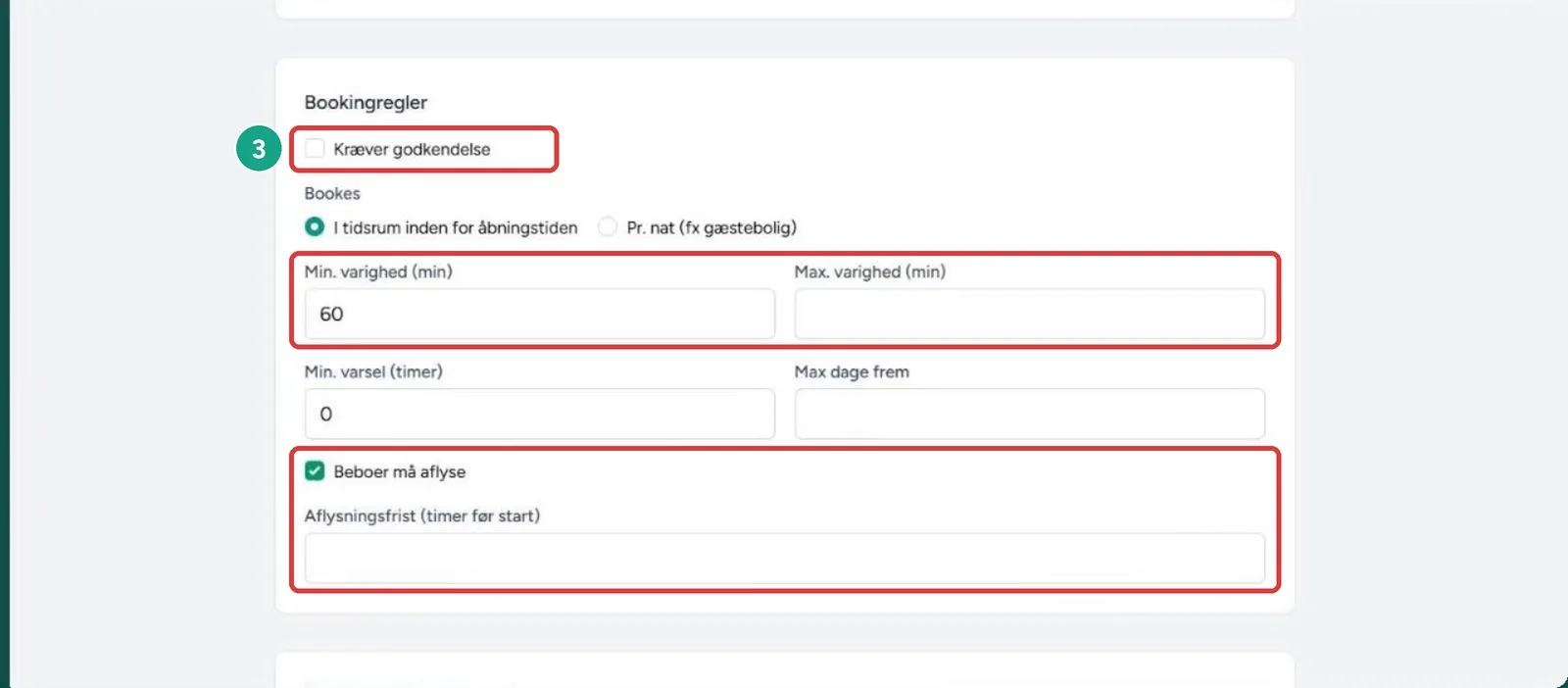Screen dimensions: 1568x688
Task: Click the Kræver godkendelse label text
Action: point(412,149)
